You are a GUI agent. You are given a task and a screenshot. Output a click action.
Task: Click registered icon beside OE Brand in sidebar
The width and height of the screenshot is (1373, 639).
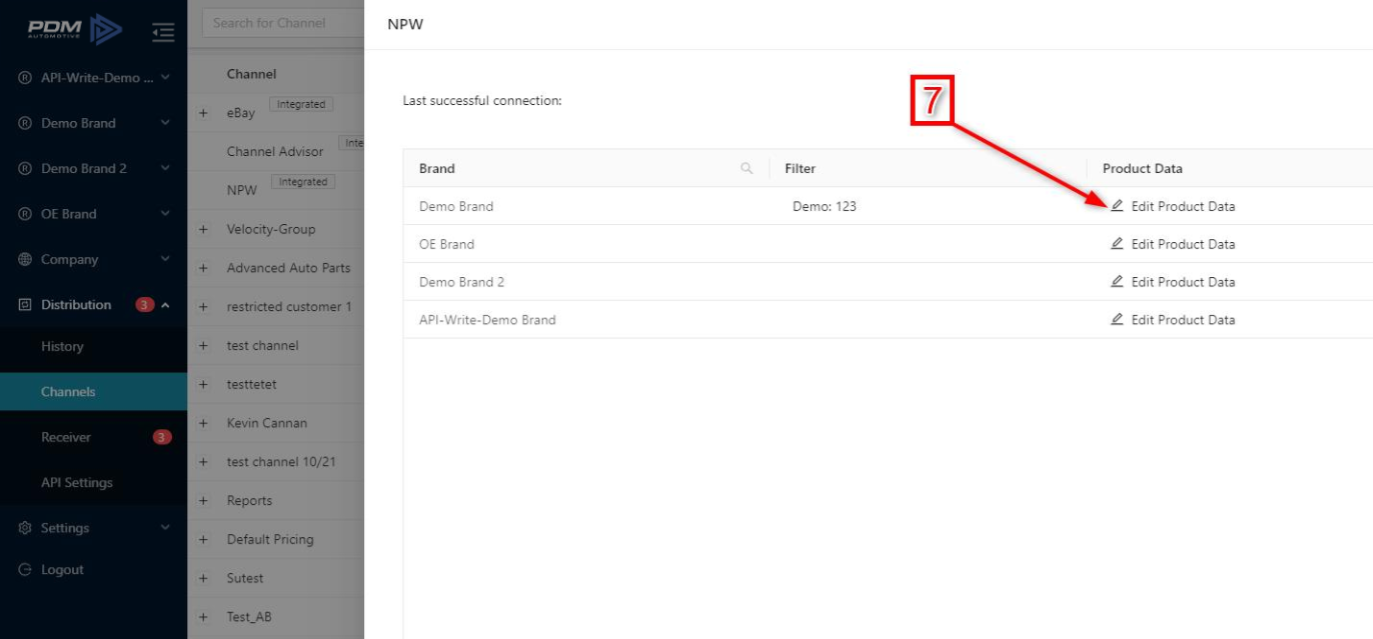[25, 214]
